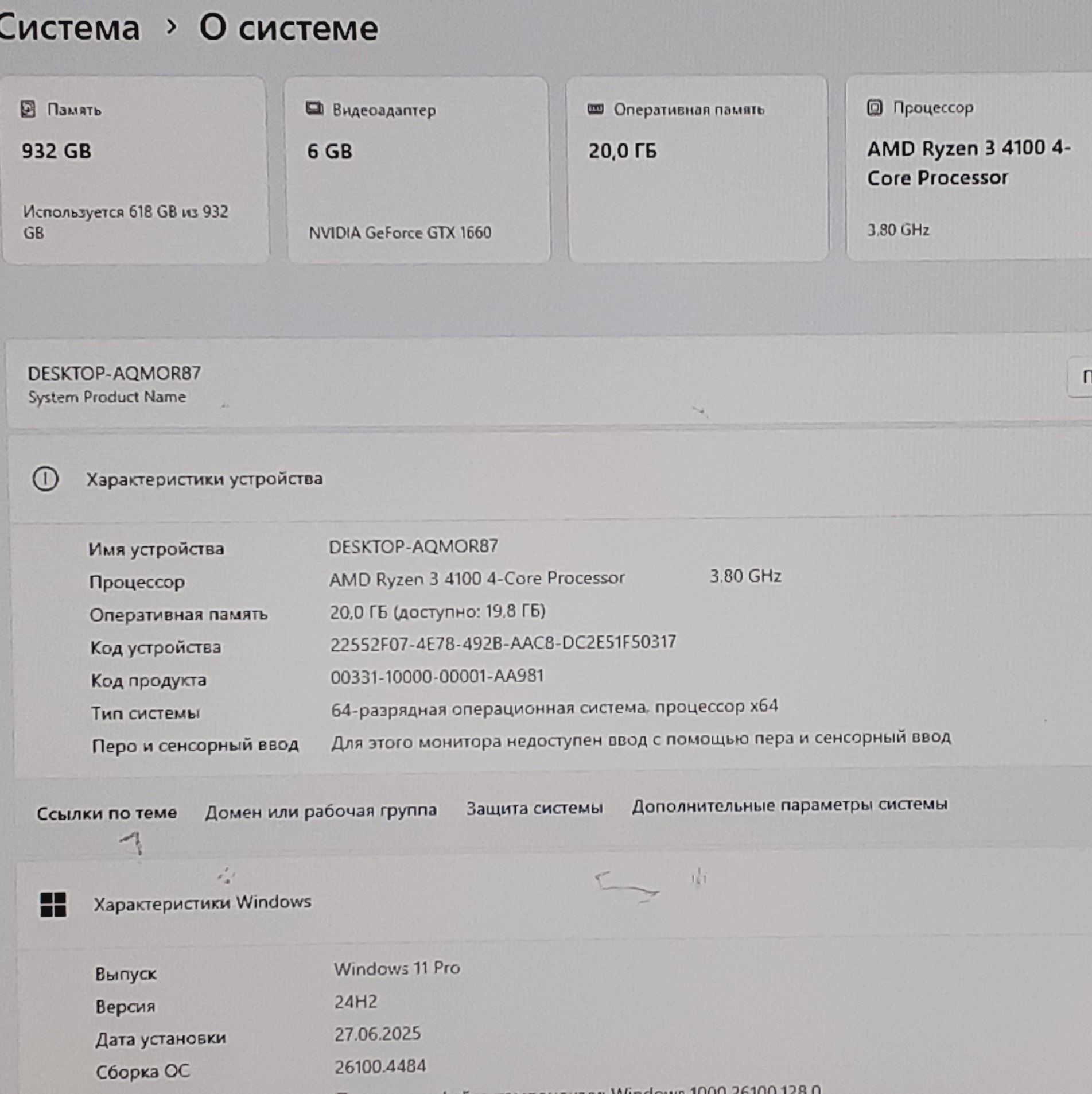Click the Код устройства label
The image size is (1092, 1094).
(x=156, y=647)
